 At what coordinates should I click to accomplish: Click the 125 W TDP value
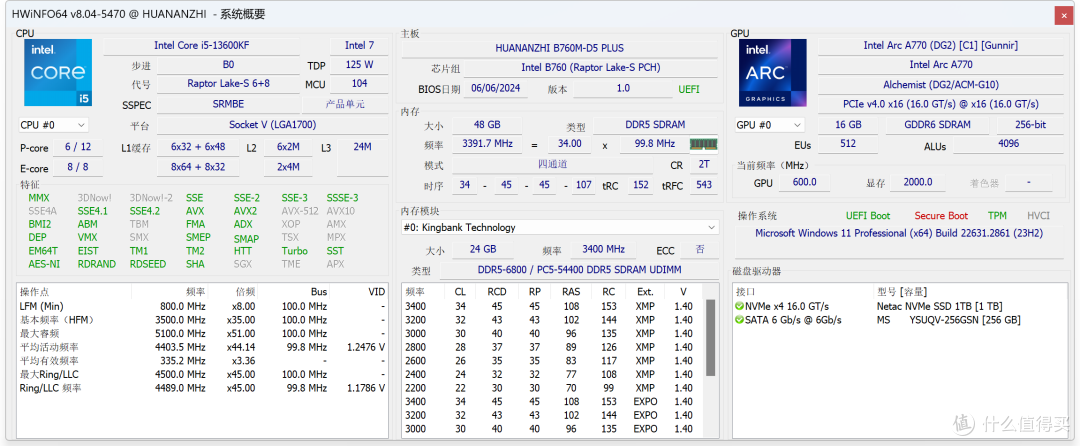click(x=360, y=65)
